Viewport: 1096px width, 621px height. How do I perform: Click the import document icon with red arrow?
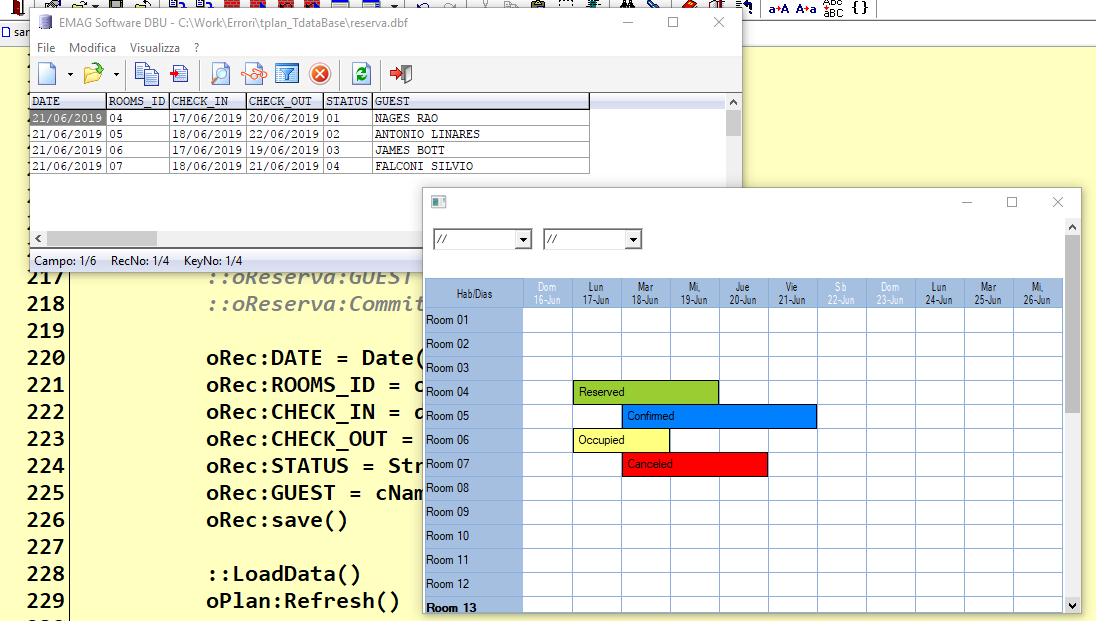click(180, 73)
